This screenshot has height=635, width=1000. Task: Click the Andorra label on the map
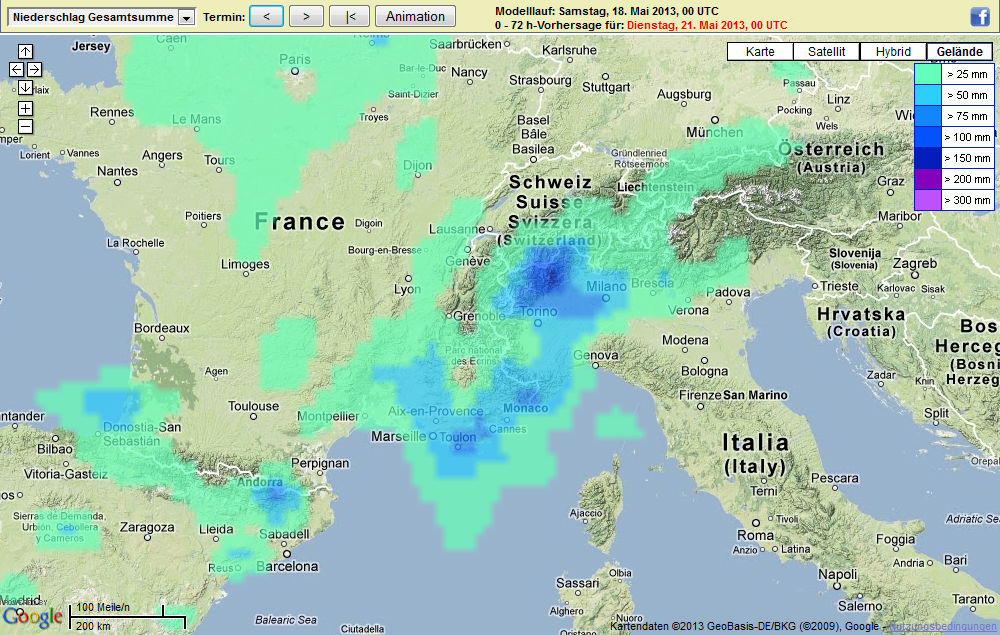(x=260, y=483)
